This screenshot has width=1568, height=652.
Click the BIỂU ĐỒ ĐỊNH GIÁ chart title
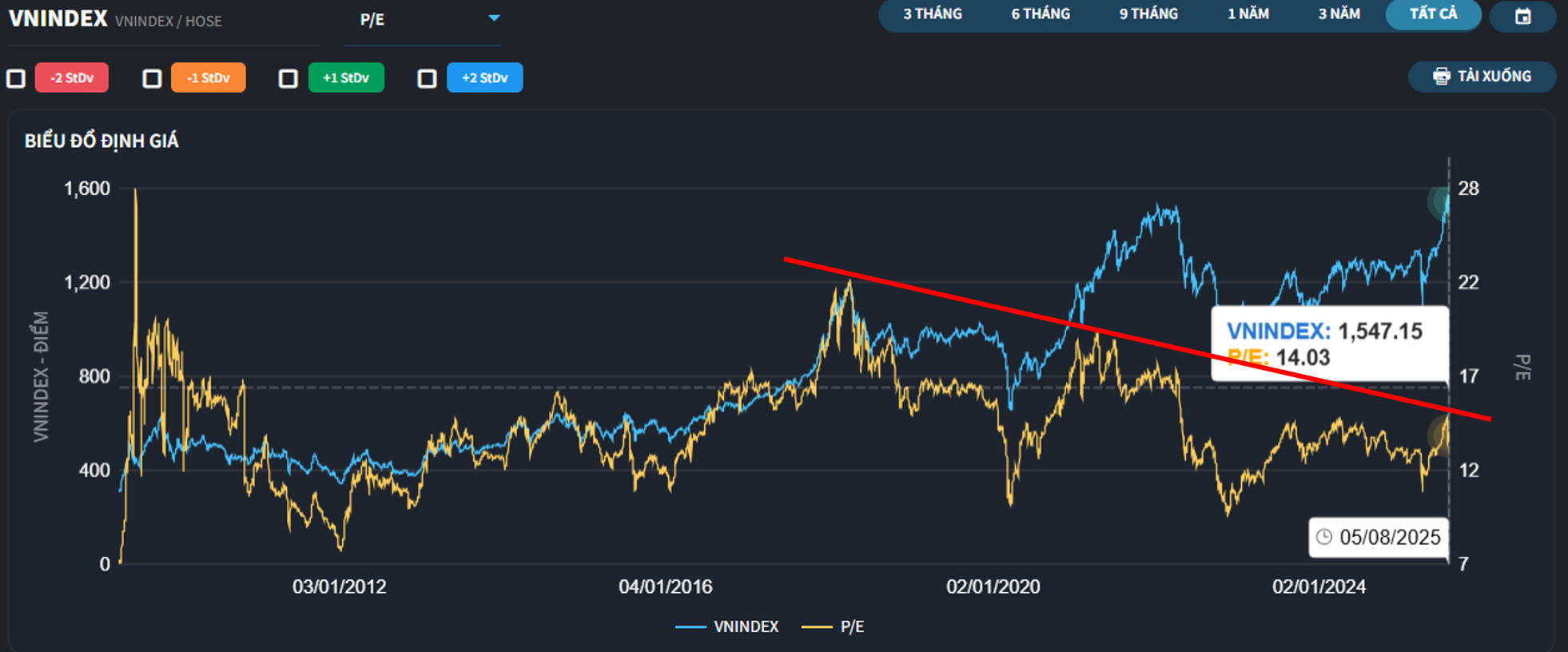[101, 141]
